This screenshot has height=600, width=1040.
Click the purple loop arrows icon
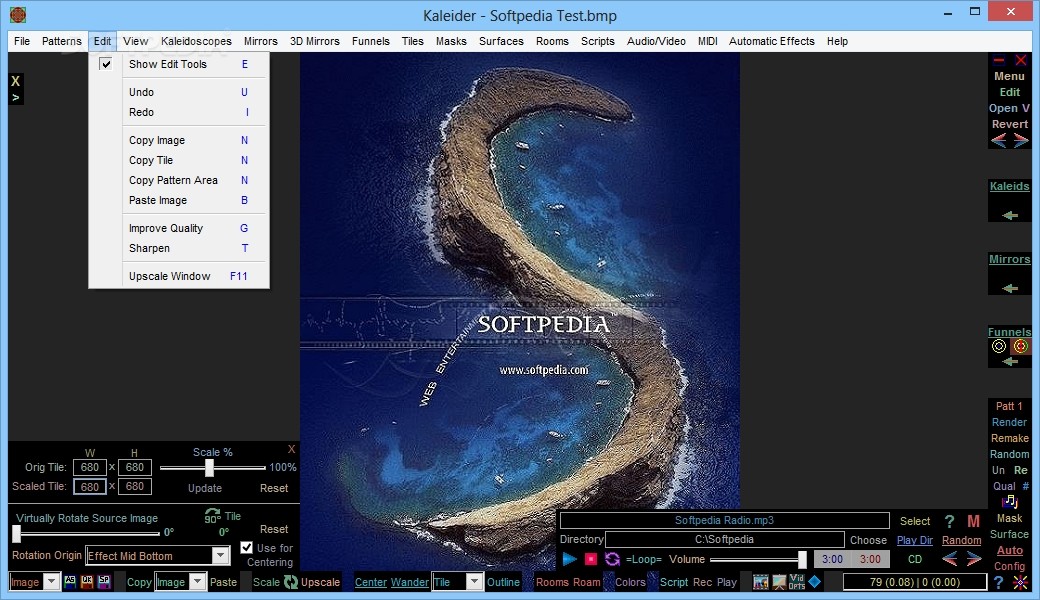point(612,559)
